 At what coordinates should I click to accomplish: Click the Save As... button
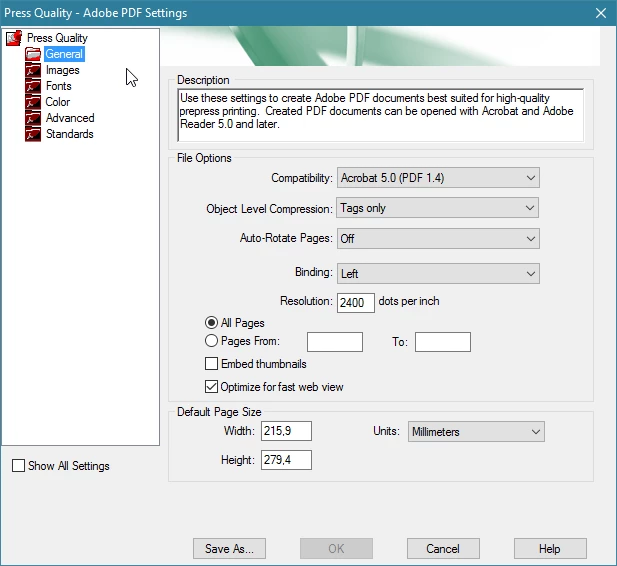229,549
